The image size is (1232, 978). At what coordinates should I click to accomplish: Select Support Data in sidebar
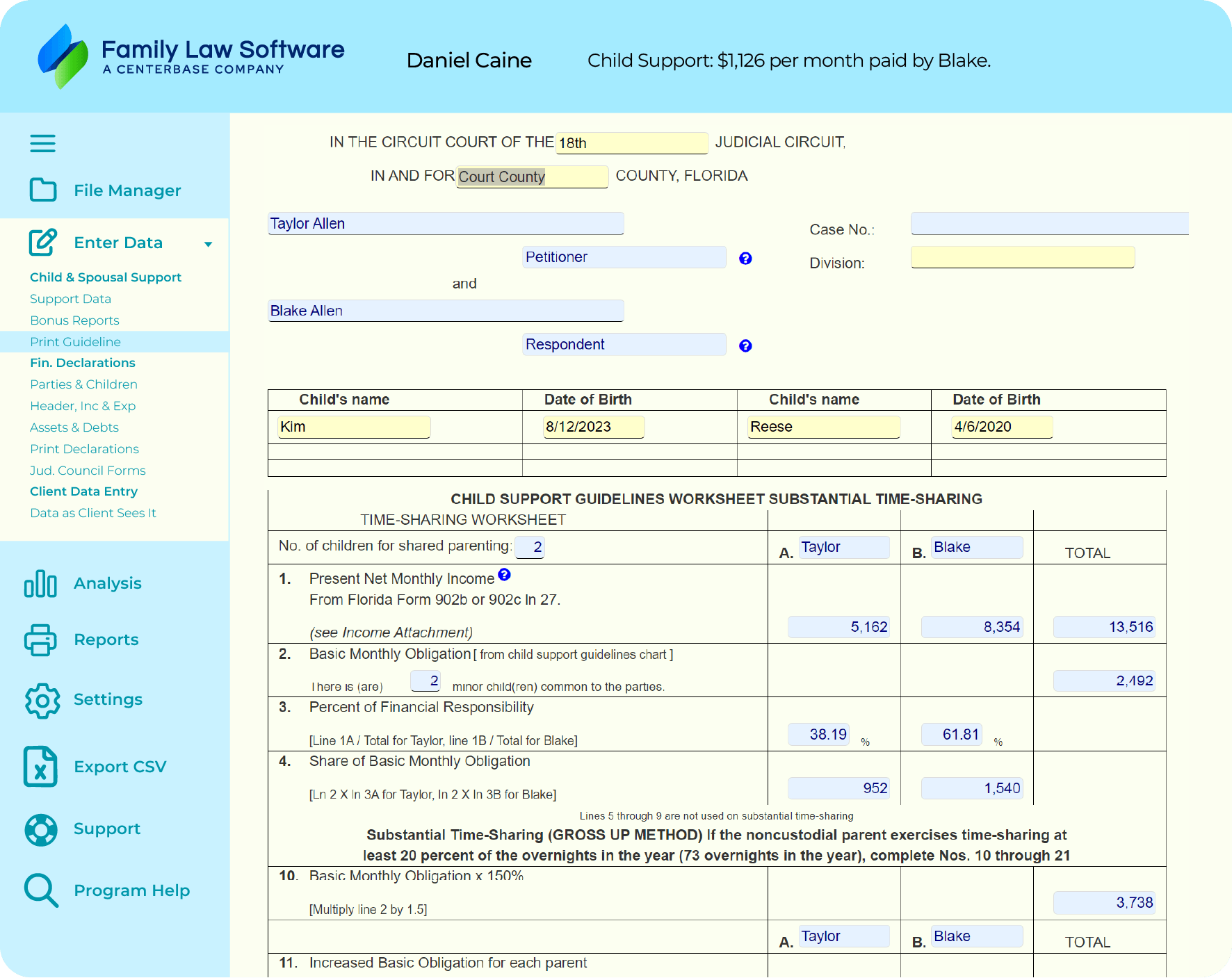click(70, 299)
